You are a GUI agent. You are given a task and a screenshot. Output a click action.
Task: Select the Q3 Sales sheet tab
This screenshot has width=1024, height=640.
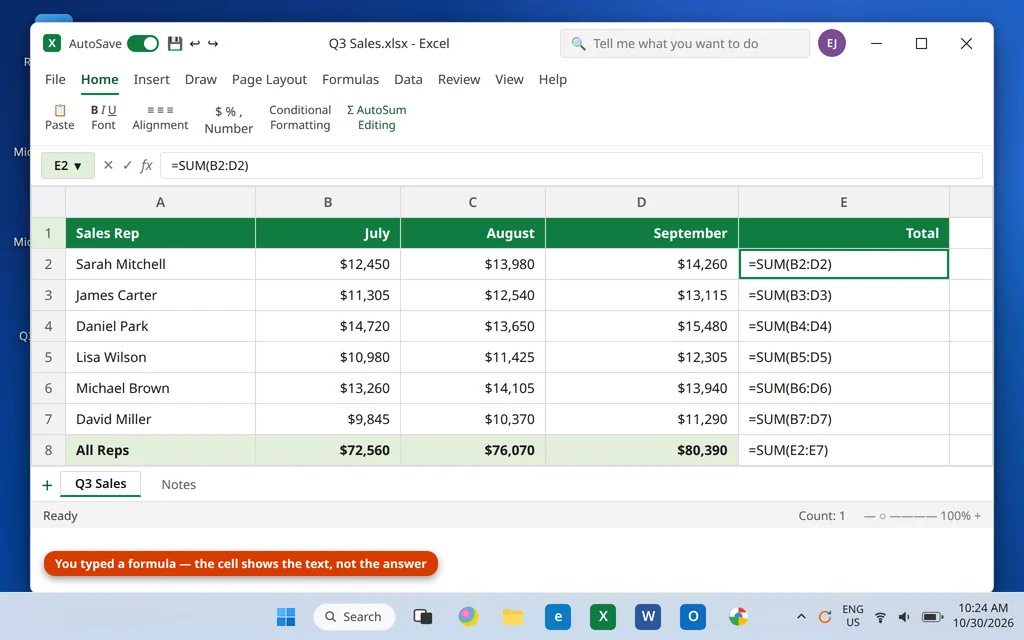pos(101,484)
